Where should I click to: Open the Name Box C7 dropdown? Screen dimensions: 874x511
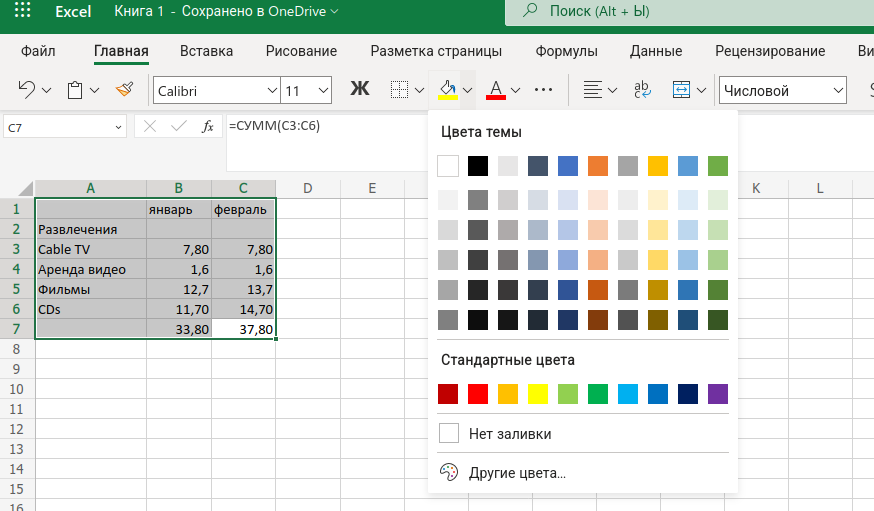click(x=118, y=128)
